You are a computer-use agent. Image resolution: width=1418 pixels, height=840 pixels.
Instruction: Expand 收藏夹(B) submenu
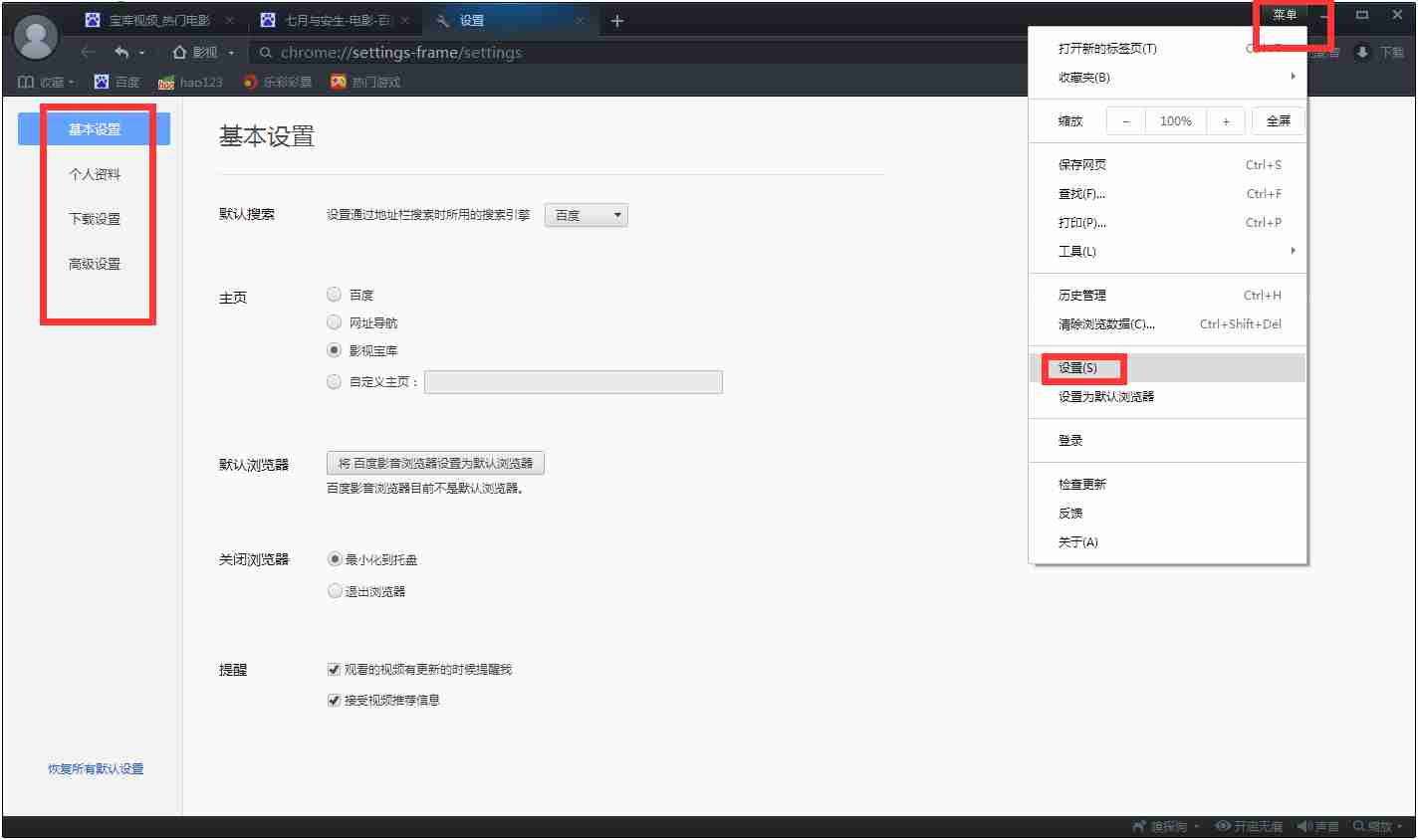coord(1167,78)
